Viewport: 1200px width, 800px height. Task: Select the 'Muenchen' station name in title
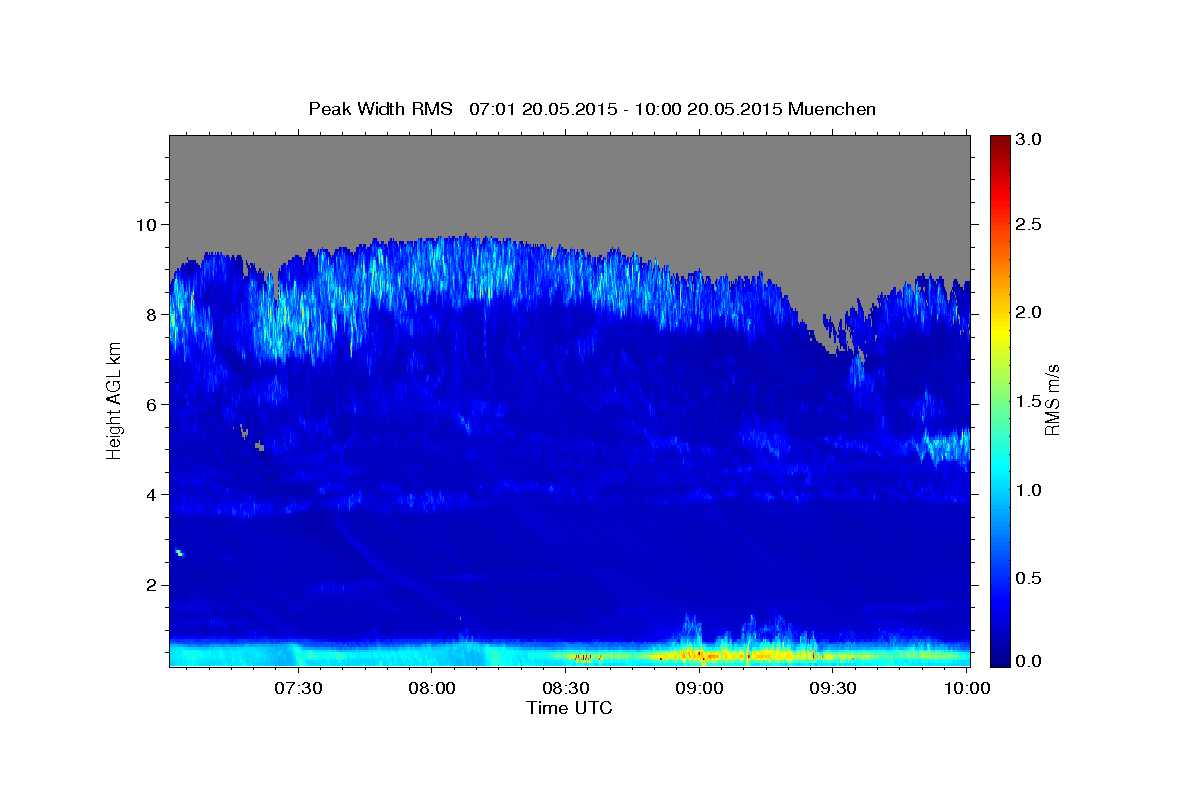coord(832,109)
